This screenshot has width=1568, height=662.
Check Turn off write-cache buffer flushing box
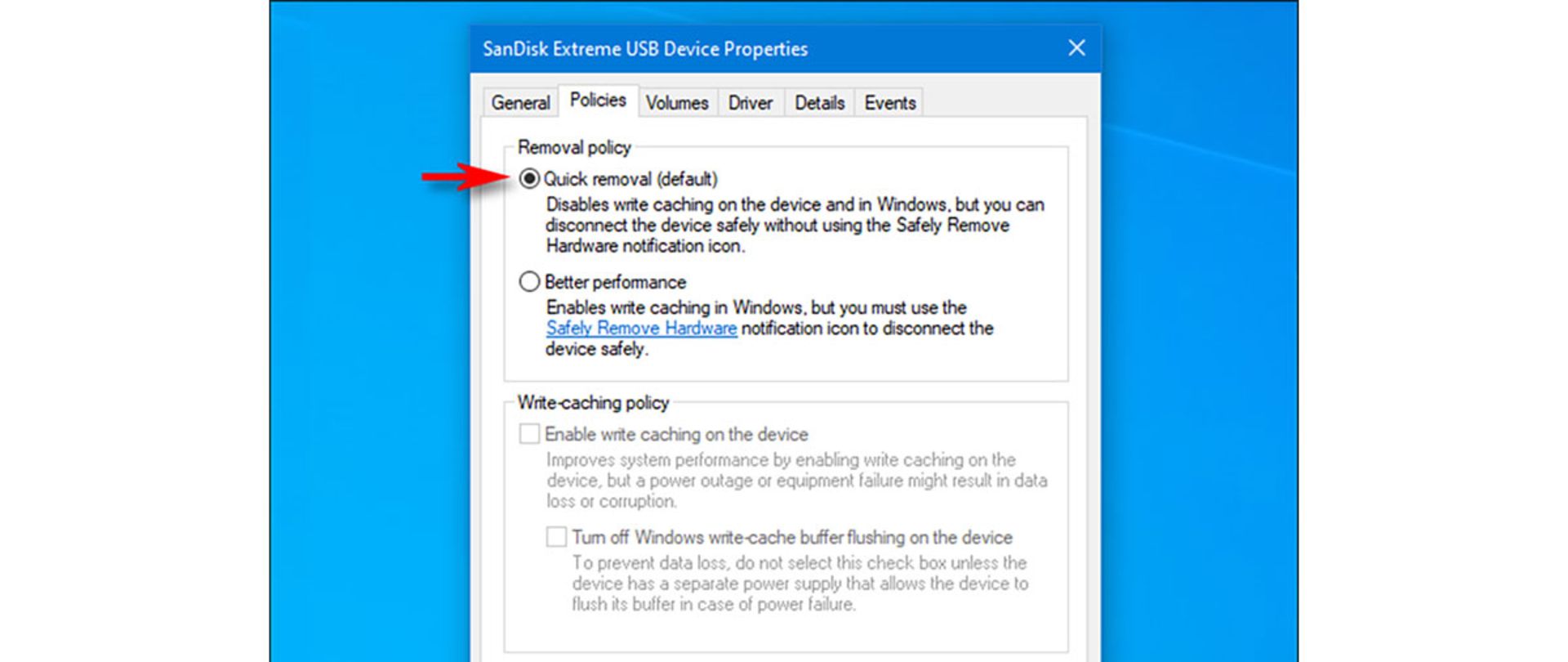coord(556,536)
